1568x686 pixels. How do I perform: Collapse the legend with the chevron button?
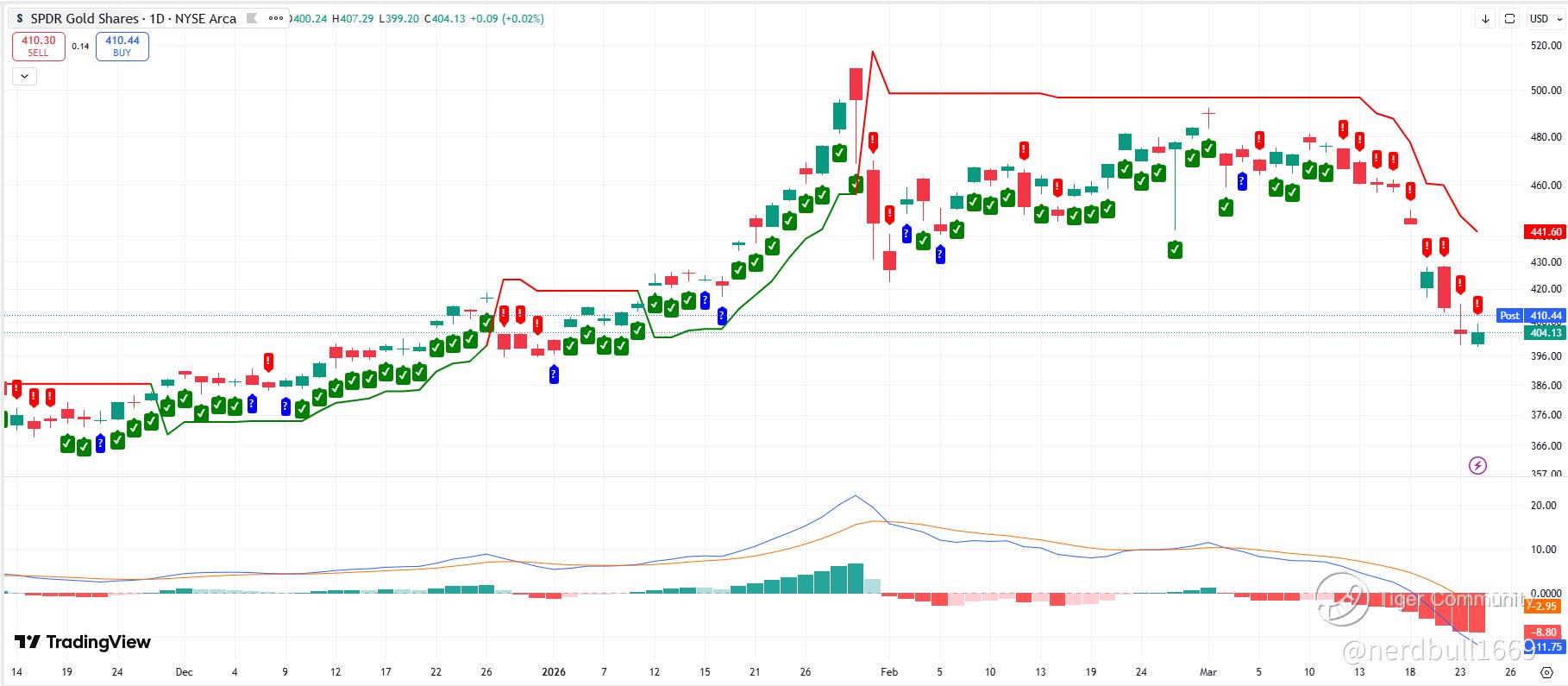click(24, 76)
